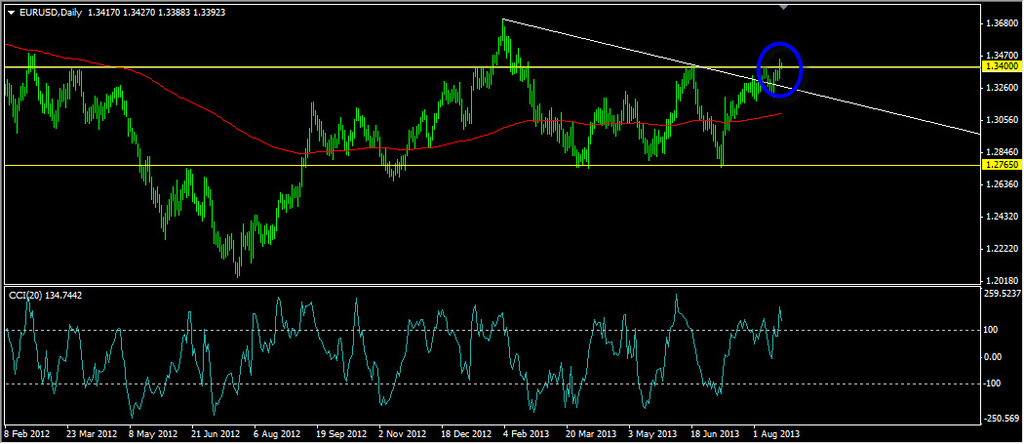Click the 1.32600 price axis value
Viewport: 1024px width, 444px height.
[x=1002, y=87]
